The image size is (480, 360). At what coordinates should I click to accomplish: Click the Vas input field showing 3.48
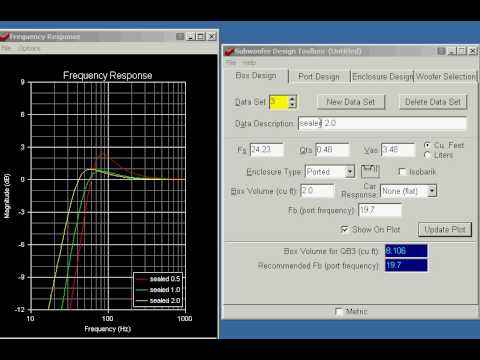(398, 149)
